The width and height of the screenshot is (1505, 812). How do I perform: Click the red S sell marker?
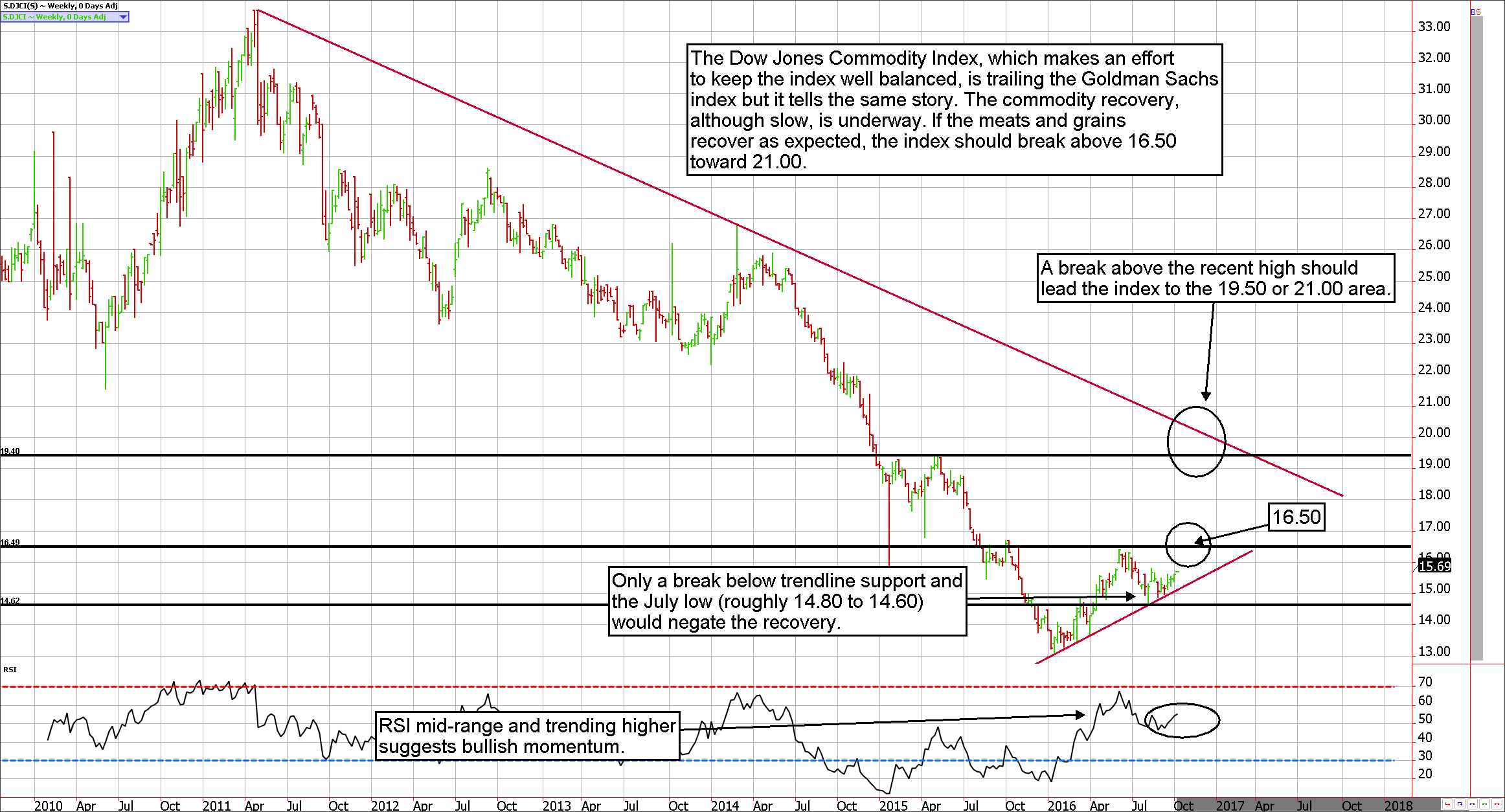[1478, 12]
